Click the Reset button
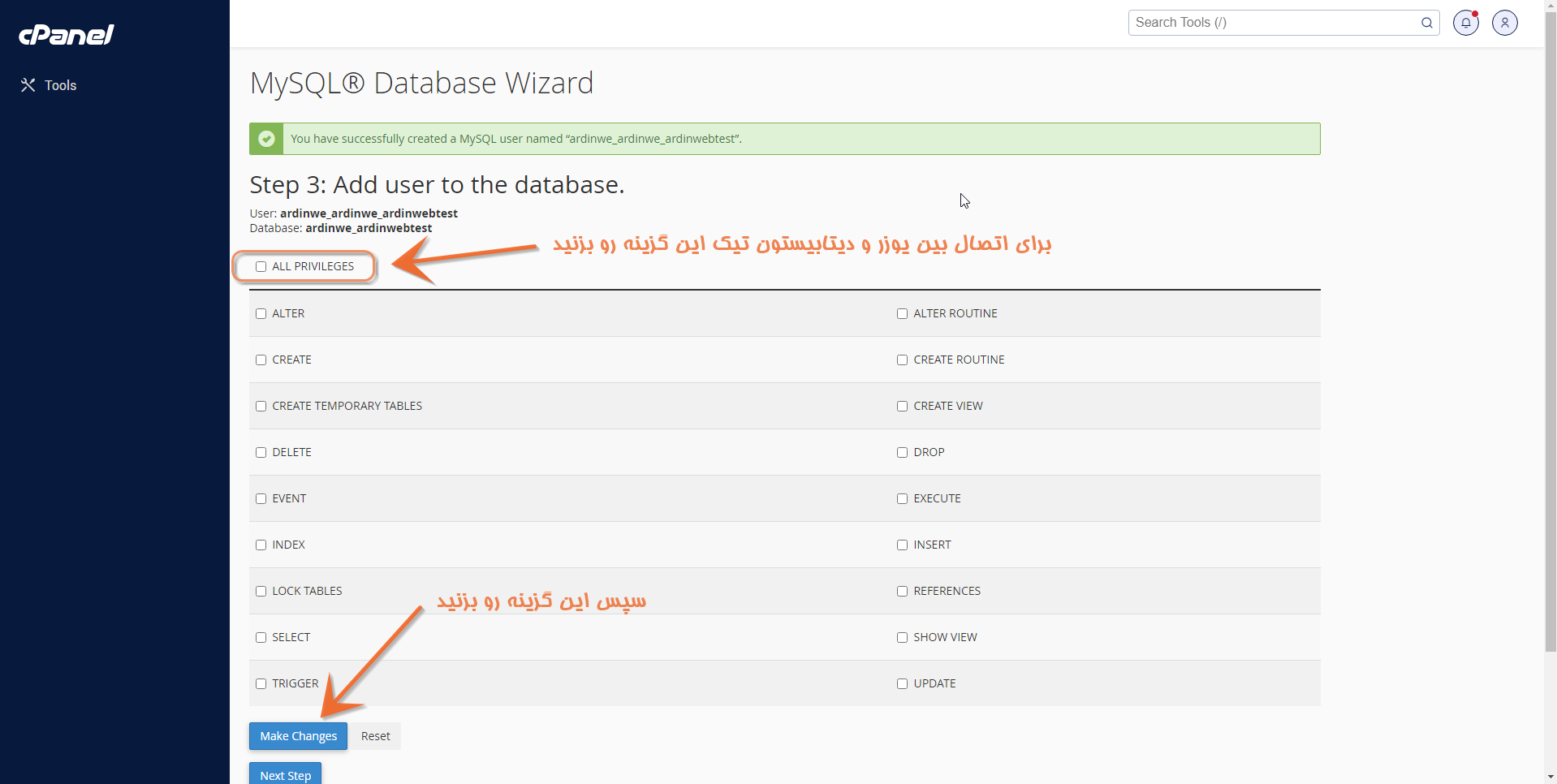This screenshot has height=784, width=1557. (x=375, y=736)
